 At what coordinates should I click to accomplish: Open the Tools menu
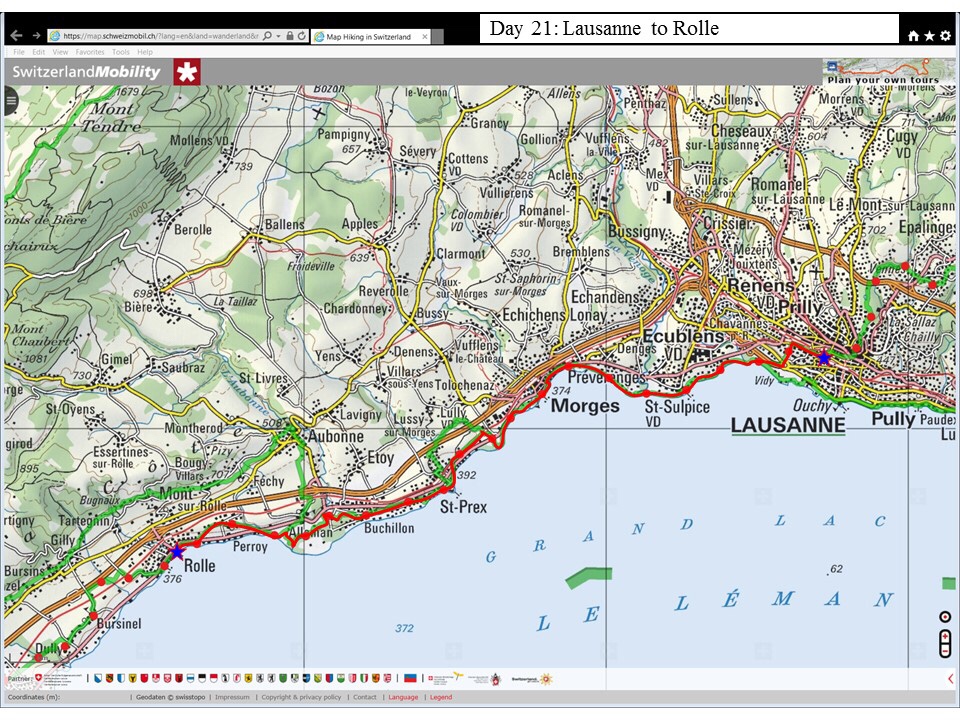121,52
